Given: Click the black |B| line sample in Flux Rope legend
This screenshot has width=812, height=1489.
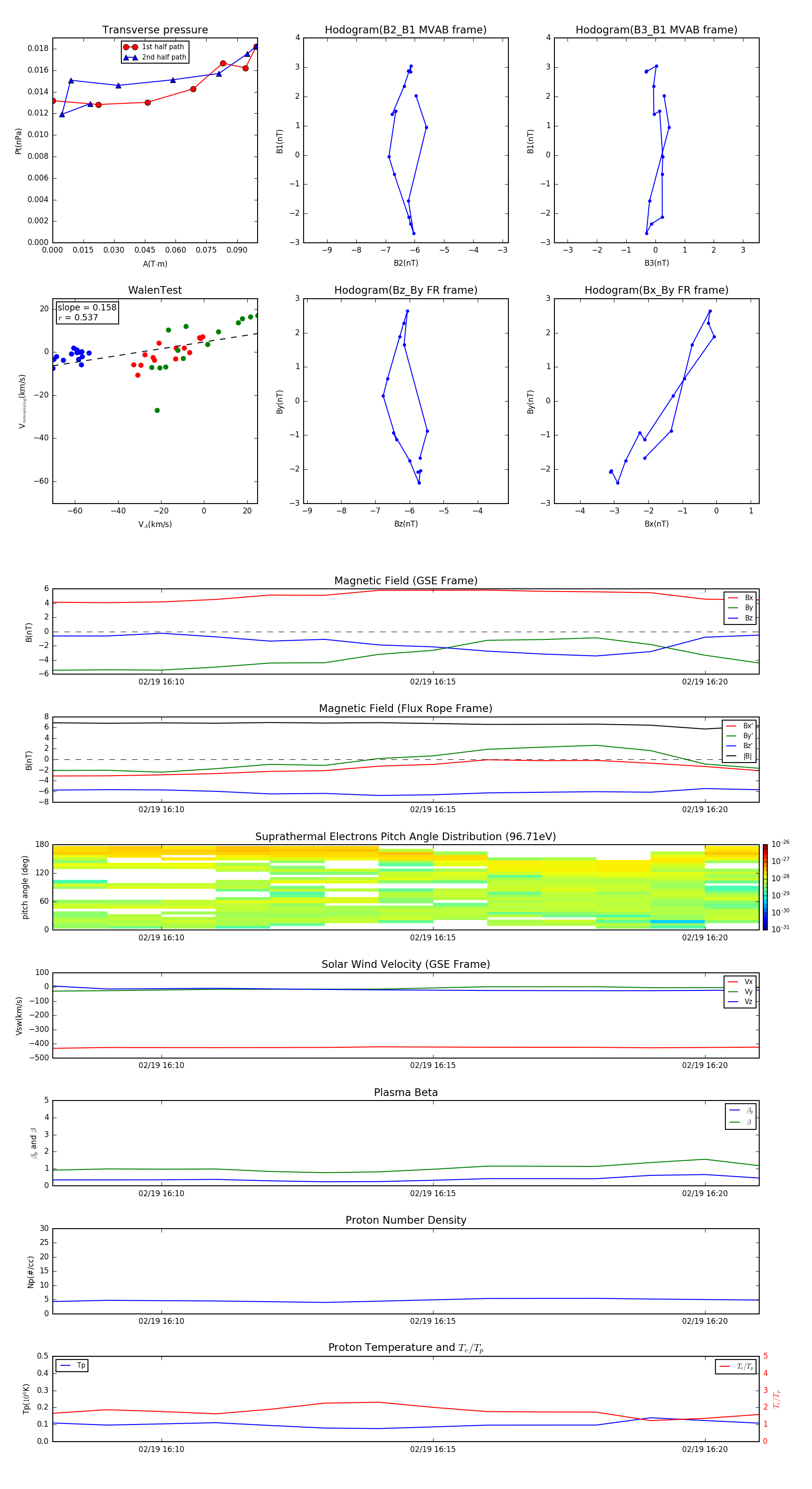Looking at the screenshot, I should (731, 756).
